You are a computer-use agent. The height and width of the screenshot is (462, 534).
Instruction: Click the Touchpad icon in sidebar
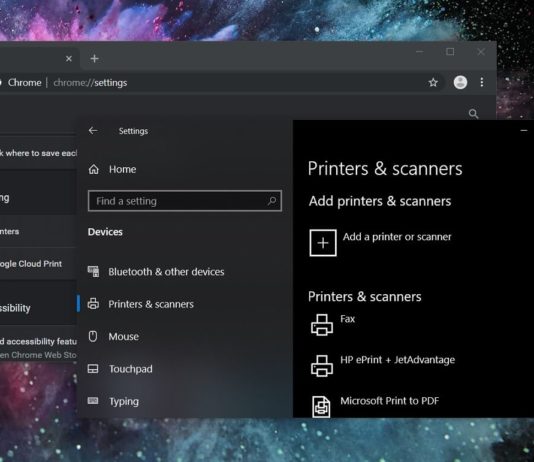(93, 369)
